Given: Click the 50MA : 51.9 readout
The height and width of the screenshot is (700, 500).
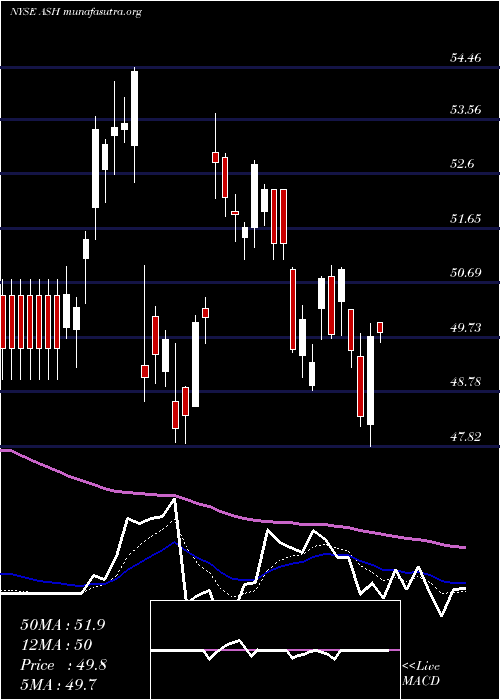Looking at the screenshot, I should pyautogui.click(x=63, y=625).
